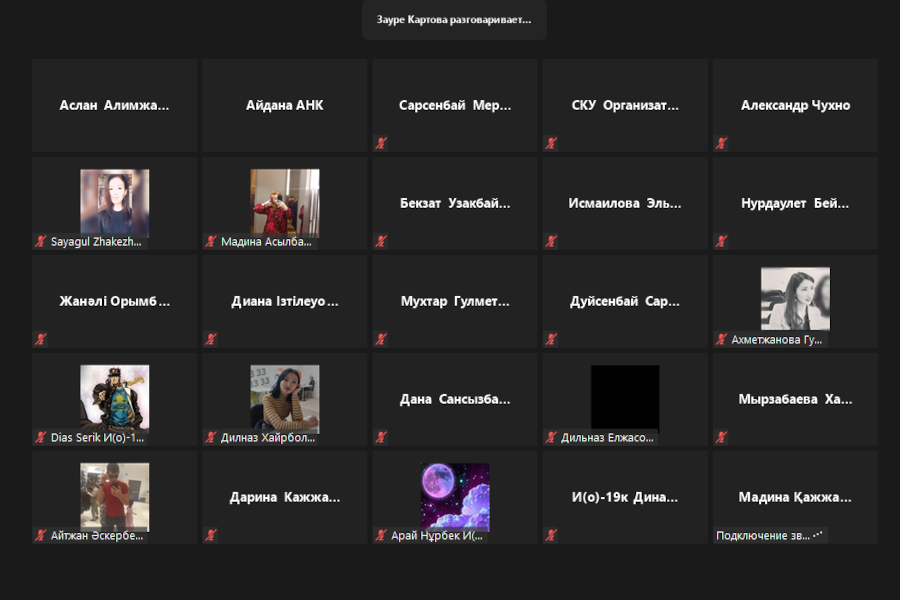
Task: Click muted mic icon on Александр Чухно tile
Action: pos(721,144)
